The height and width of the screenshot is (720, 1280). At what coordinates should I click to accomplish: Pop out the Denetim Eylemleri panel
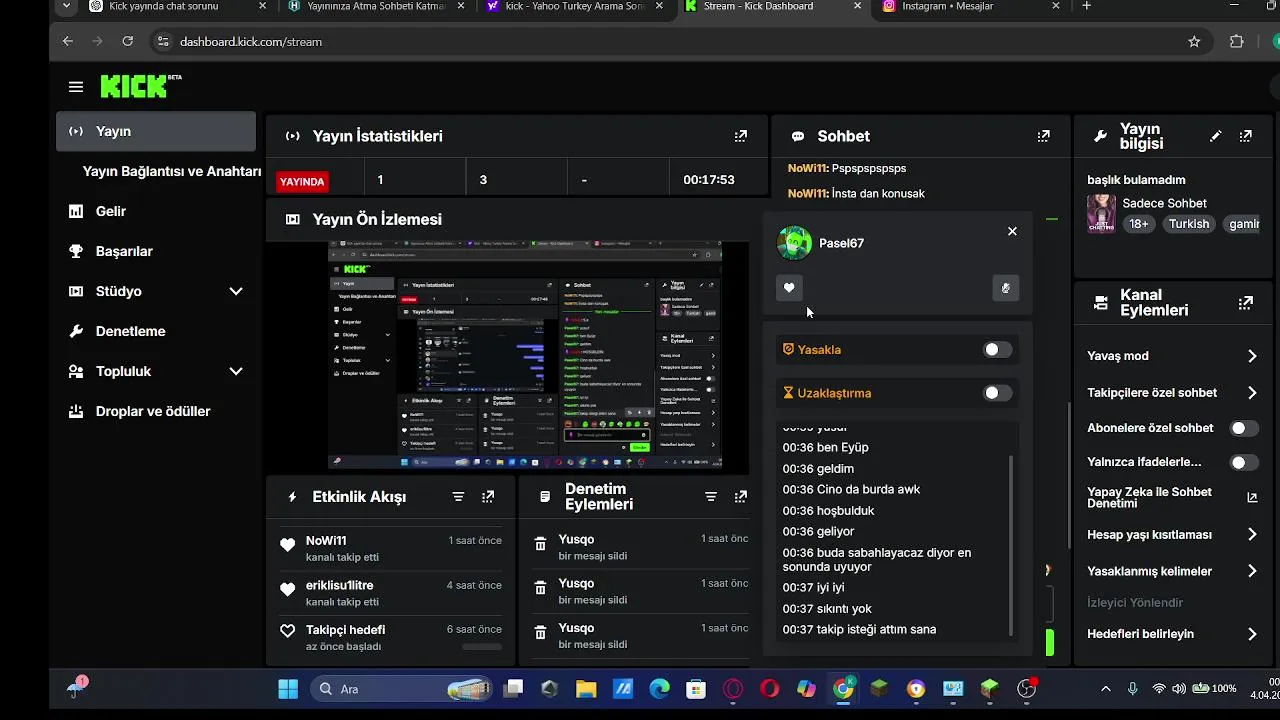(741, 497)
